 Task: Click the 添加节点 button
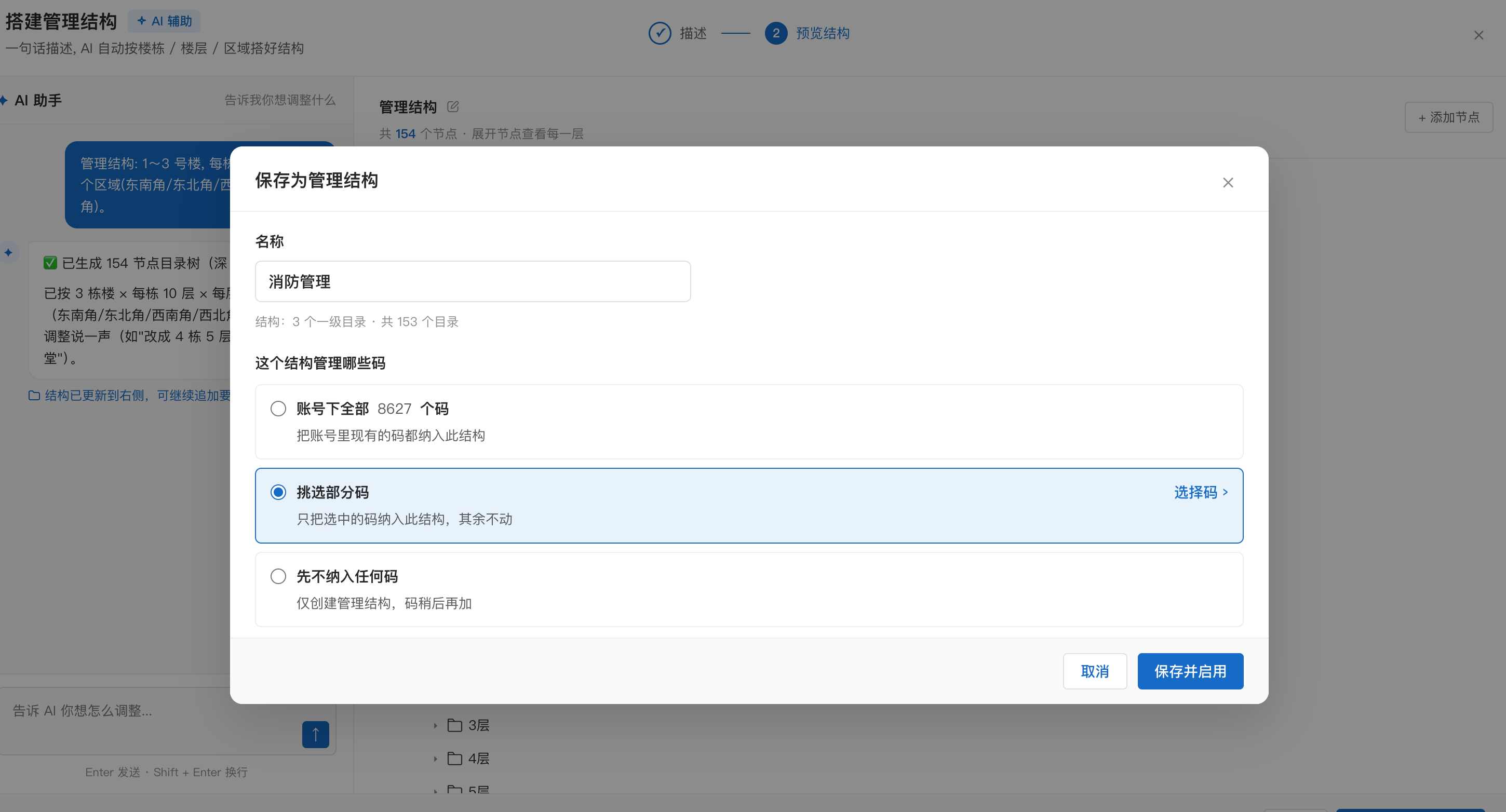point(1449,117)
